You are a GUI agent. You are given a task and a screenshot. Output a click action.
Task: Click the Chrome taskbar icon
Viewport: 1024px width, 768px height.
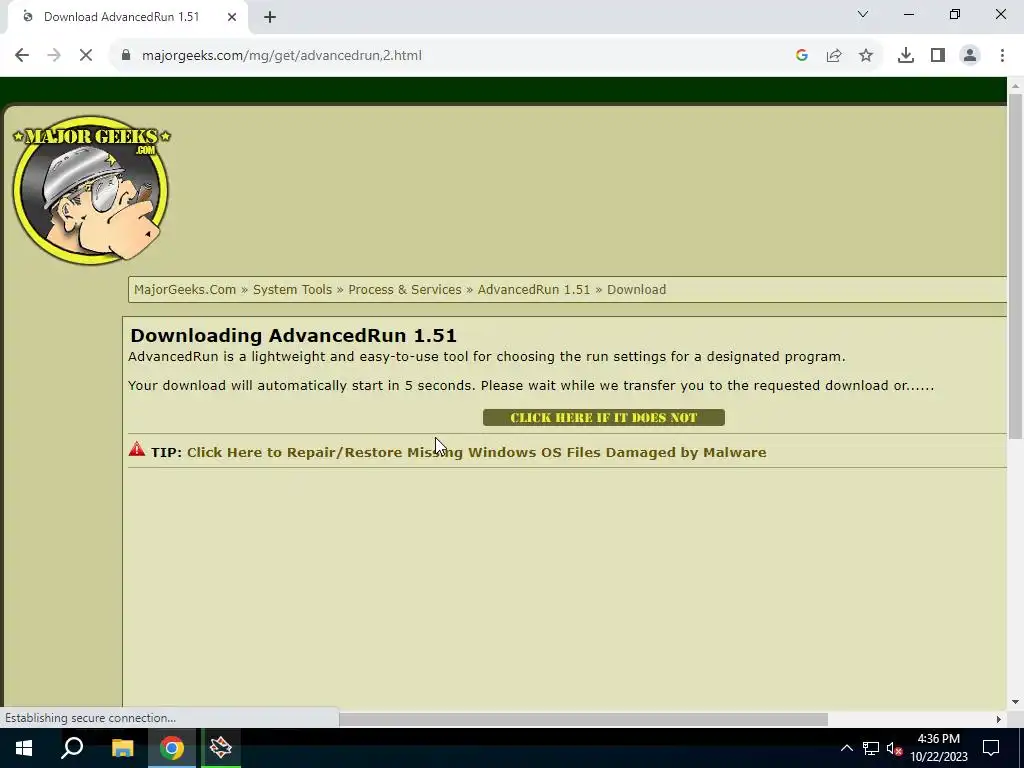point(172,748)
